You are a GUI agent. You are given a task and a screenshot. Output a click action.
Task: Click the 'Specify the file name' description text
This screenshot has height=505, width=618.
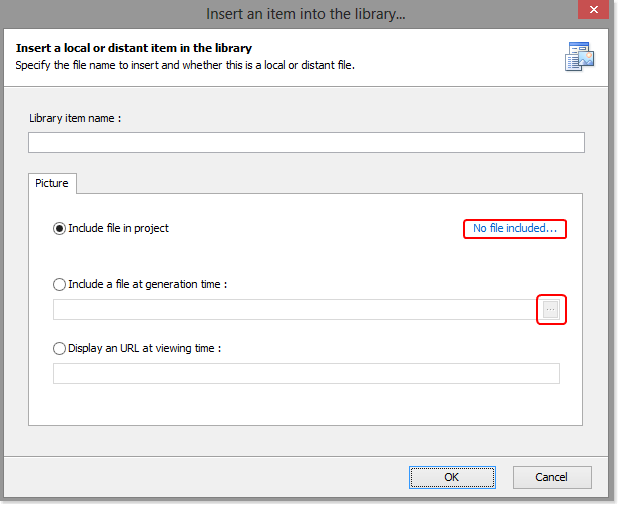(185, 65)
